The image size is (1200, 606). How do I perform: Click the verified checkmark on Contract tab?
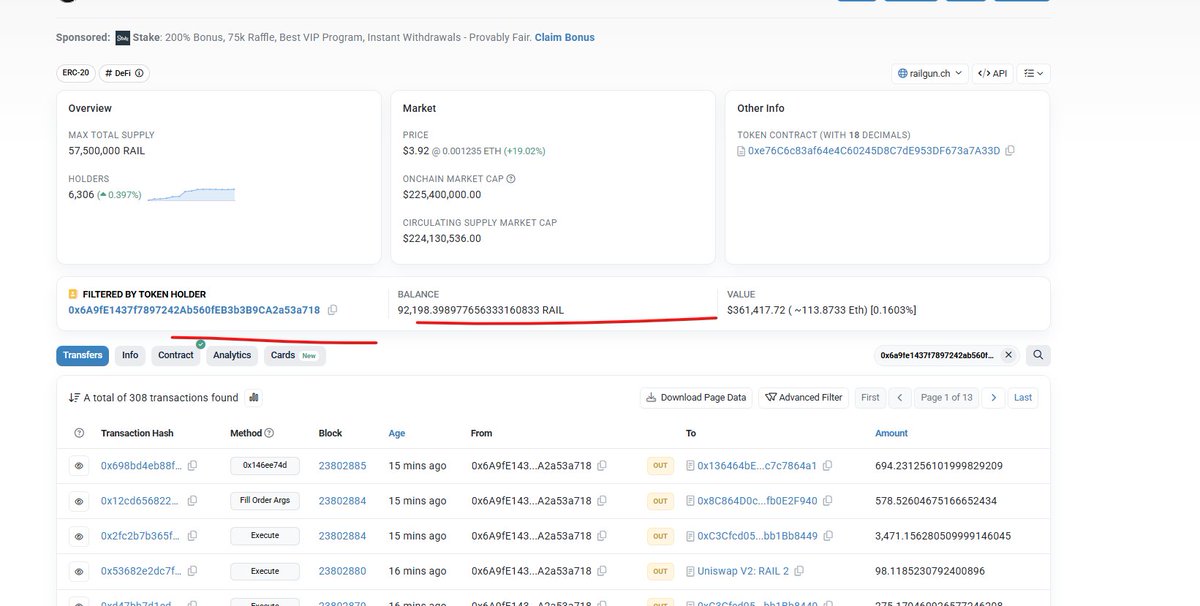click(x=199, y=343)
